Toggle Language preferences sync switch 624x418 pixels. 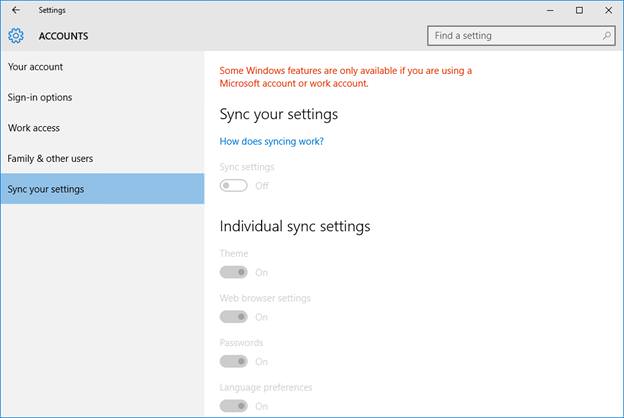234,406
